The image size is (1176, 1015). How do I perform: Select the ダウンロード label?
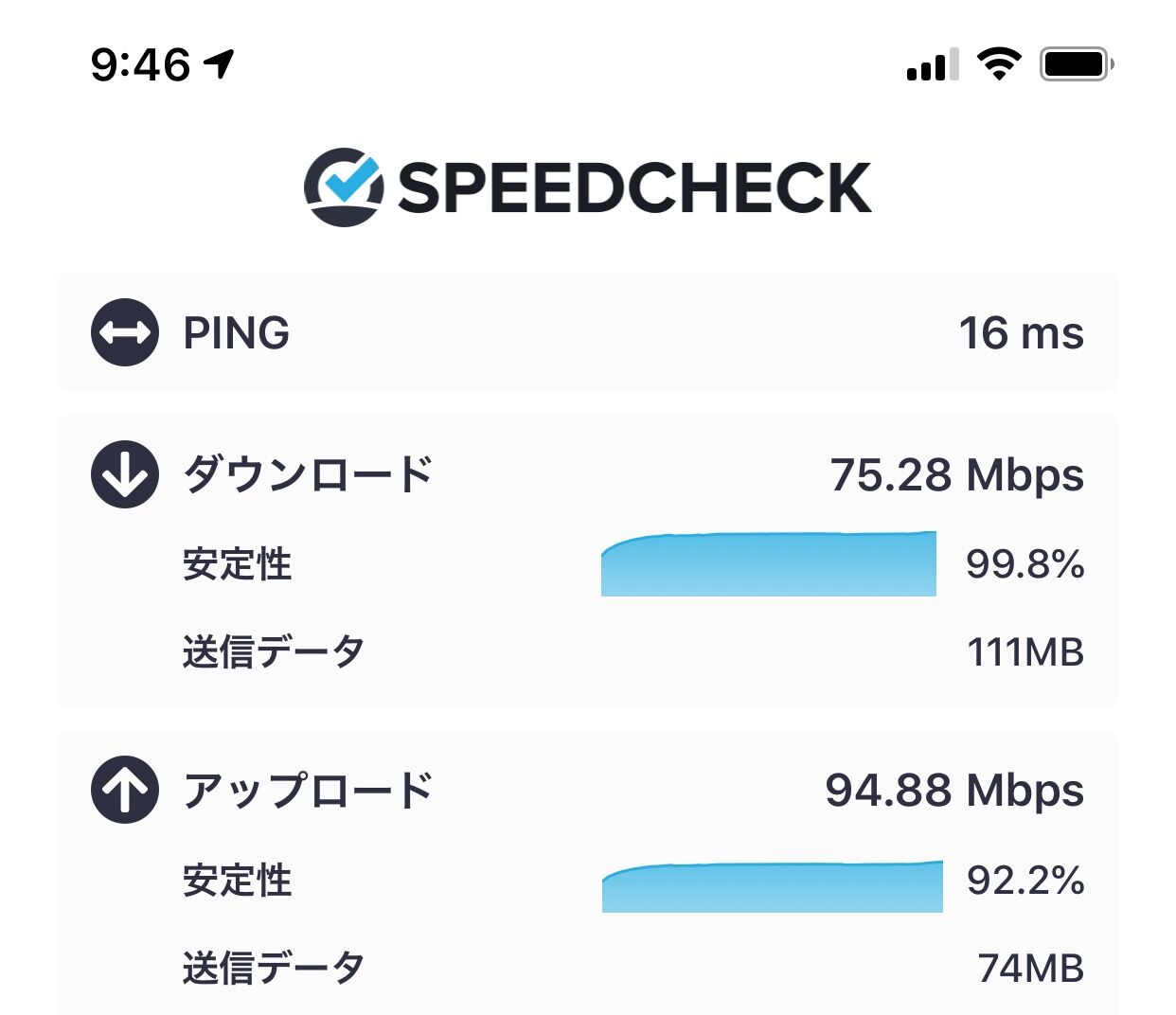pyautogui.click(x=309, y=474)
